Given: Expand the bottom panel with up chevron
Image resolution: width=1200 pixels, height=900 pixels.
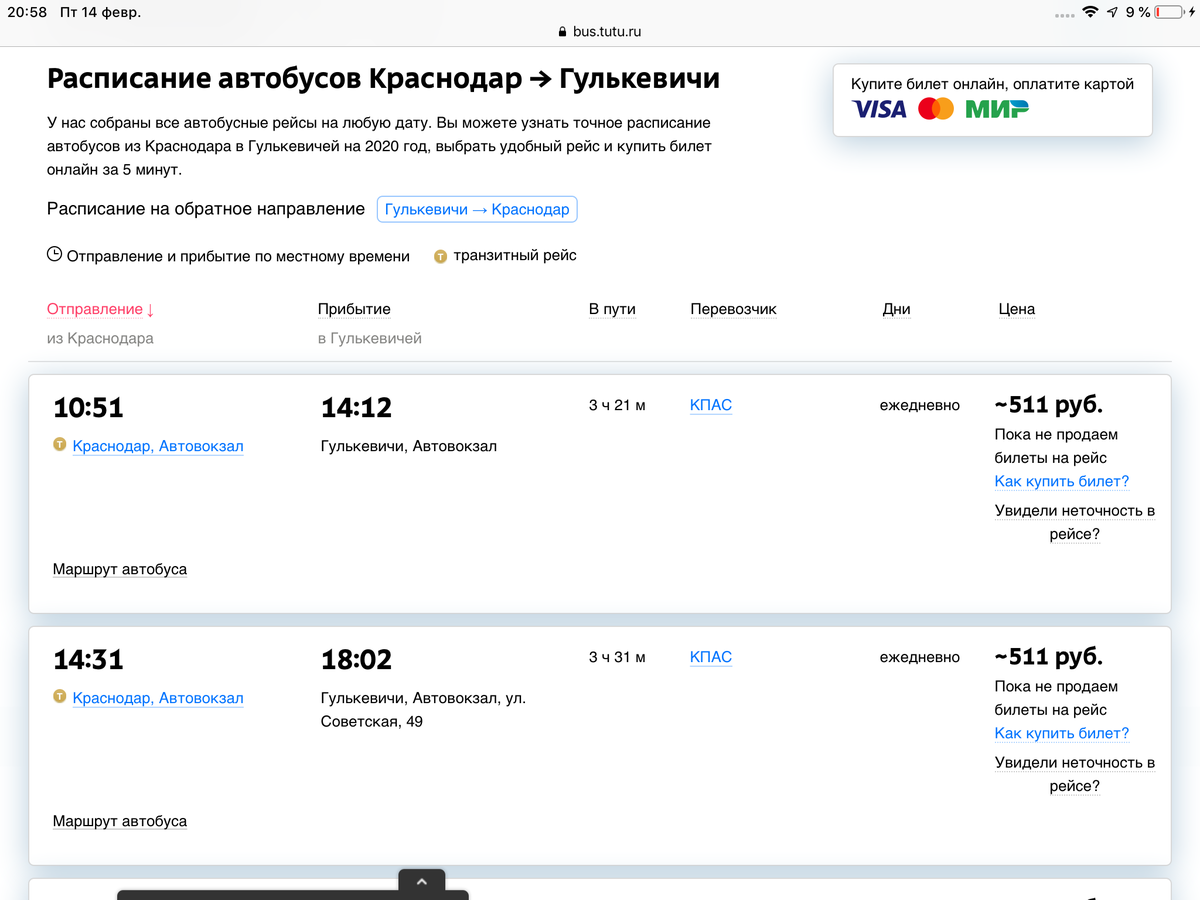Looking at the screenshot, I should point(421,881).
